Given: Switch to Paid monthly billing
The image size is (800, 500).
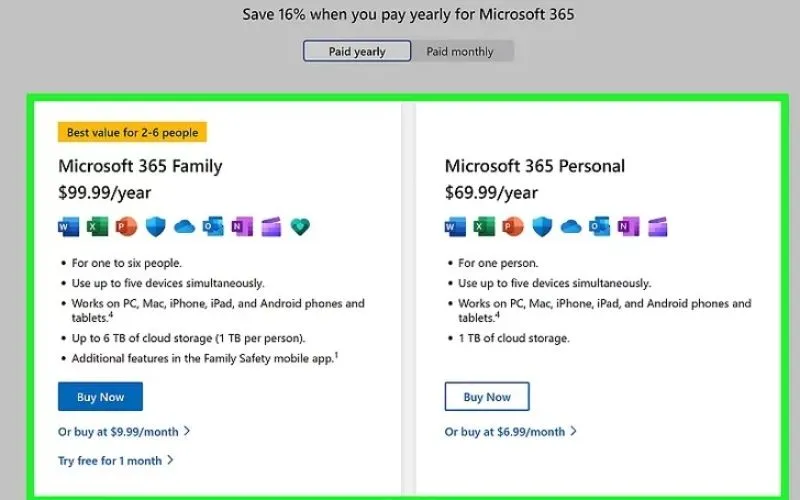Looking at the screenshot, I should click(x=460, y=51).
